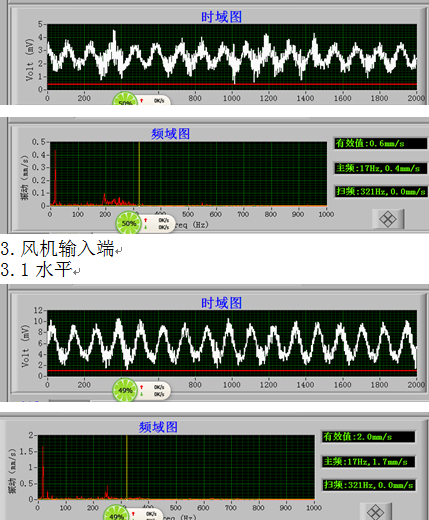Click the 时域图 title above the 0-12 mV chart
The image size is (429, 520).
pyautogui.click(x=221, y=303)
